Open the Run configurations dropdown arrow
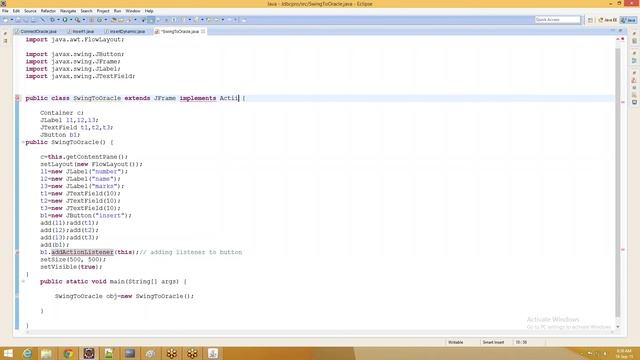 [71, 20]
